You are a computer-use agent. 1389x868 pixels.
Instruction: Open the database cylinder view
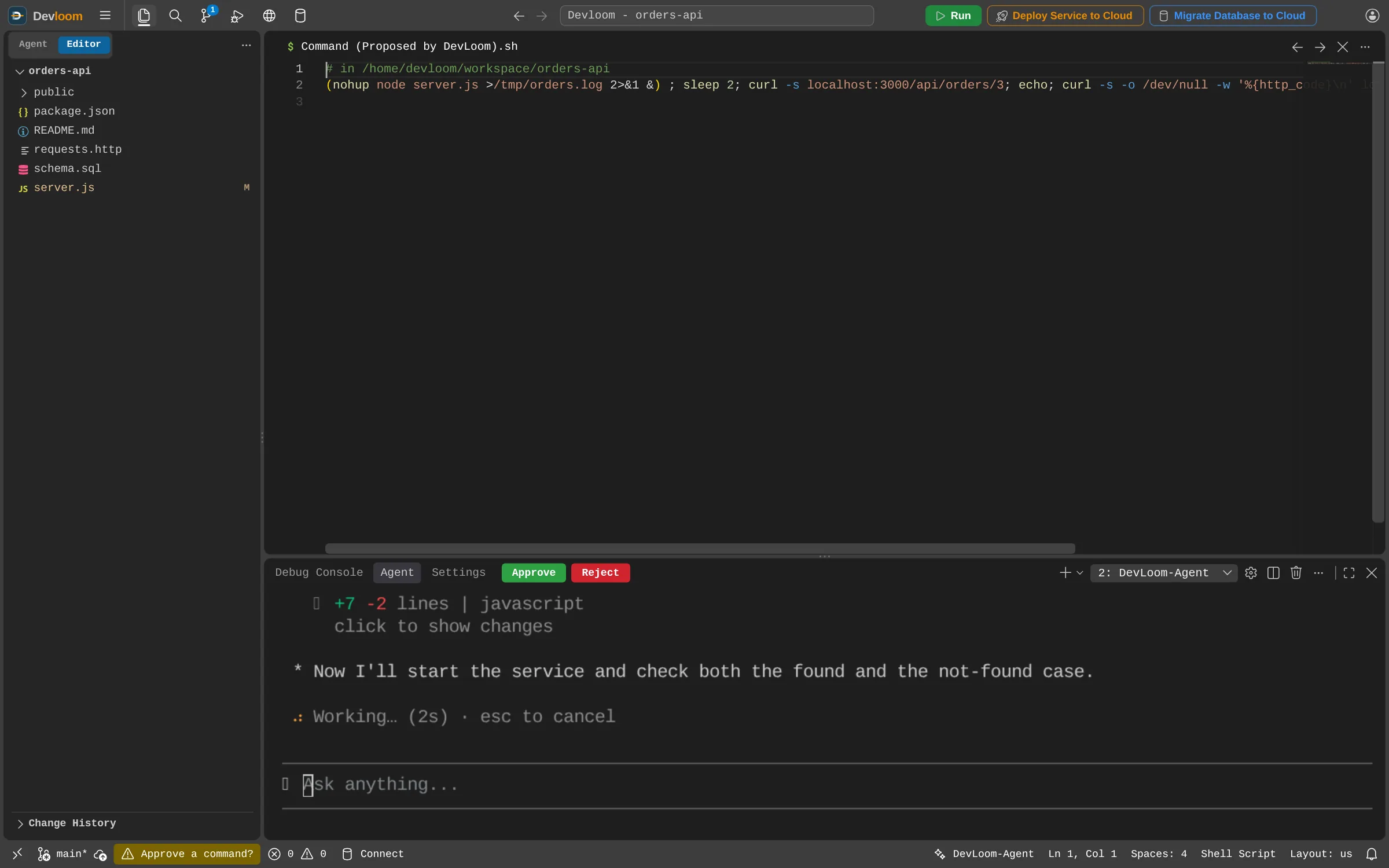(x=300, y=16)
